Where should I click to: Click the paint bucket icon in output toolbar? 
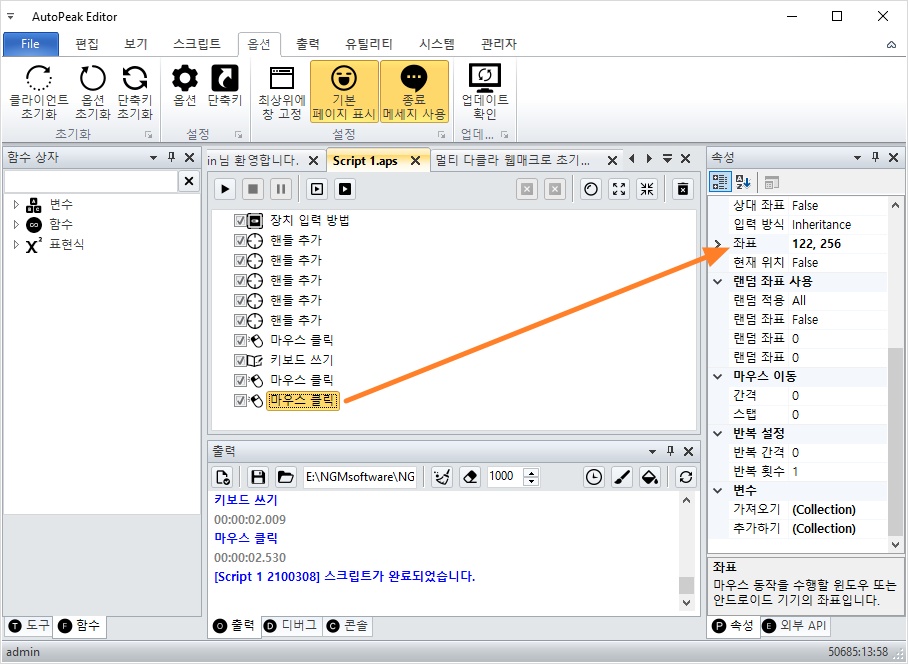pos(650,477)
